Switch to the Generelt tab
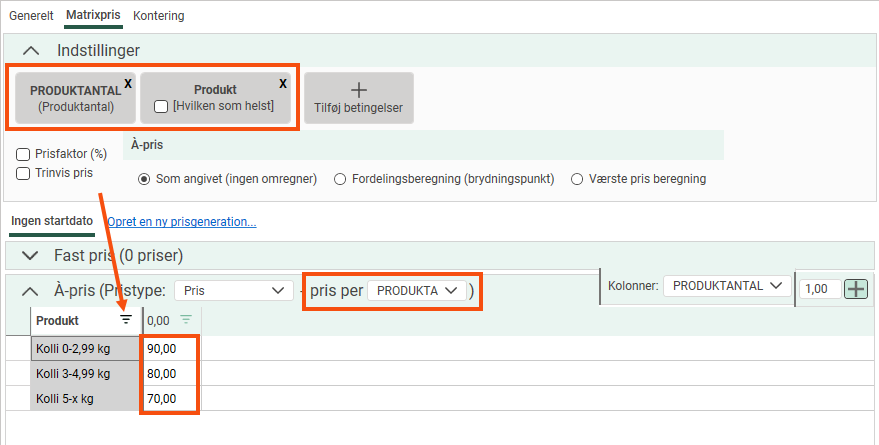 [31, 16]
